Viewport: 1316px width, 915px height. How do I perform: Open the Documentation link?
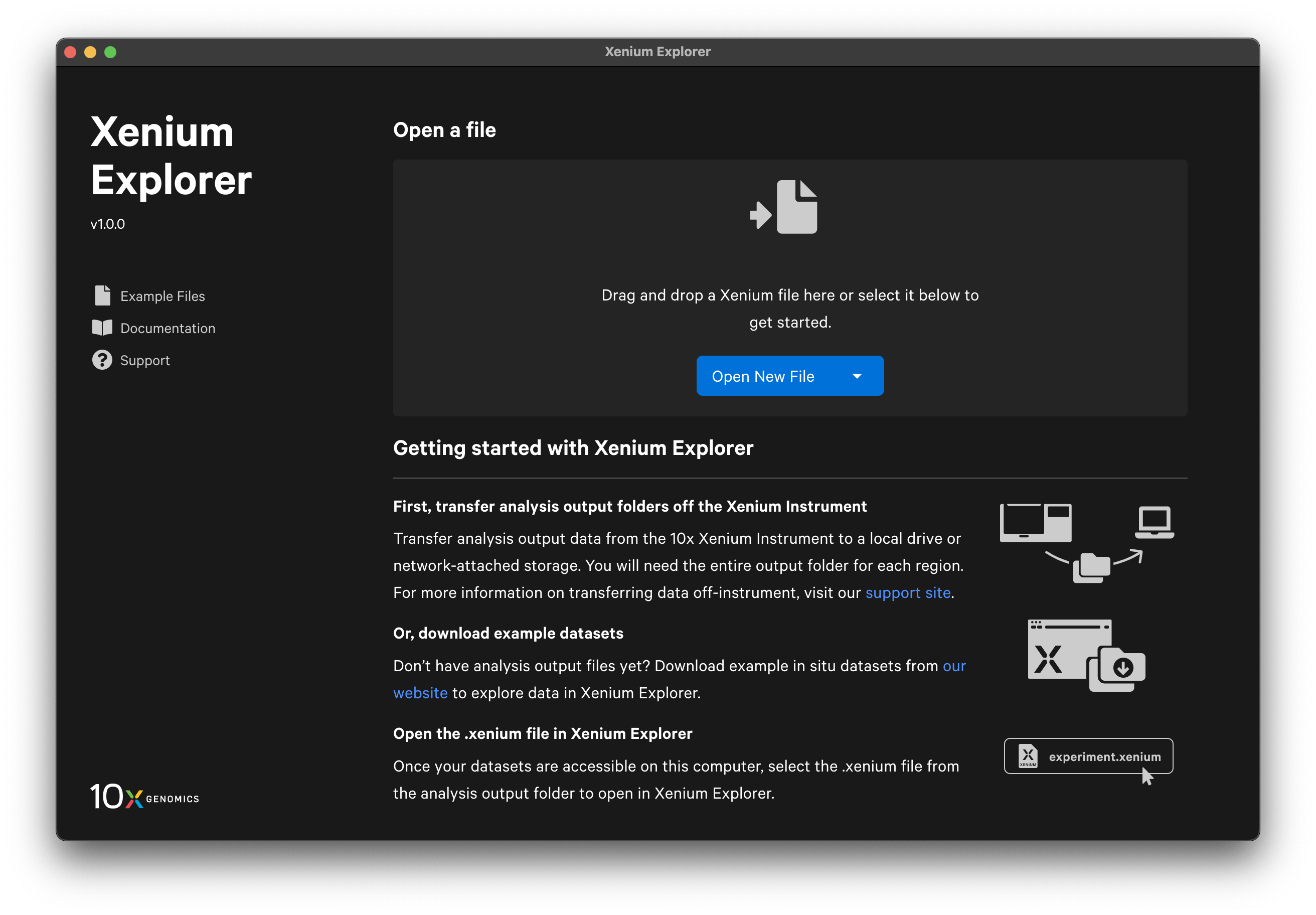168,328
